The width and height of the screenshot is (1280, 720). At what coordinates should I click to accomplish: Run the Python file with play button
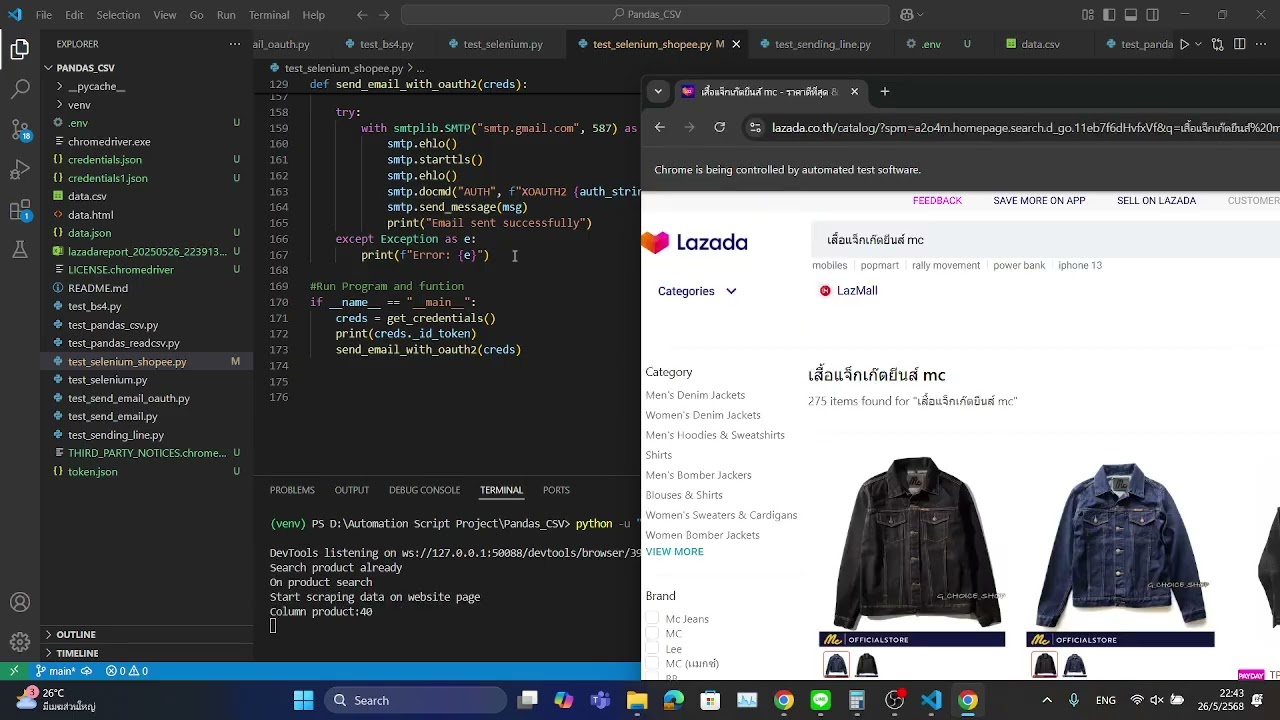pos(1184,44)
